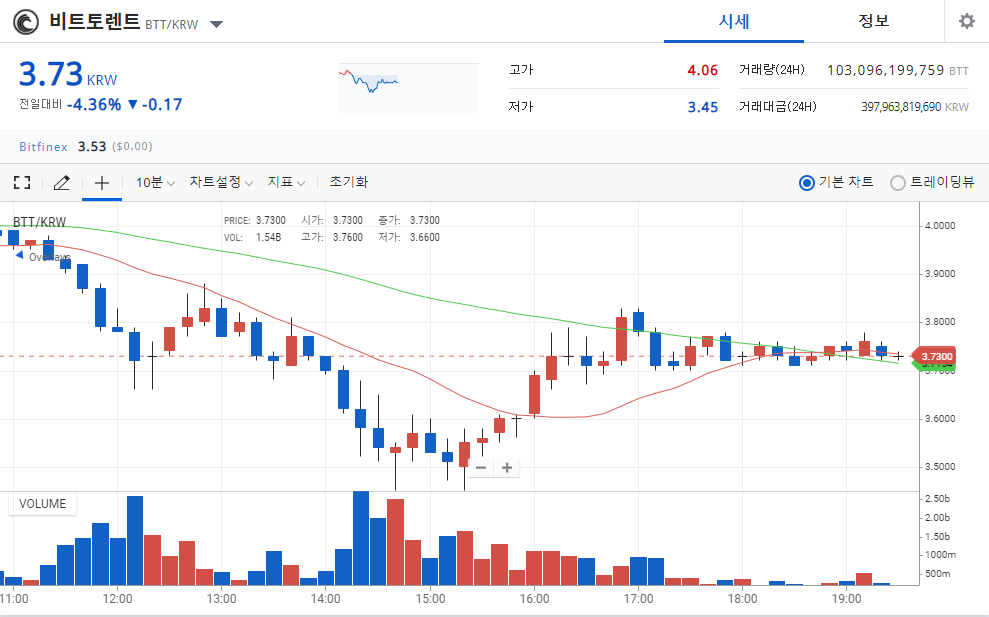Click the 고가 value 4.06
Image resolution: width=989 pixels, height=617 pixels.
pyautogui.click(x=703, y=70)
